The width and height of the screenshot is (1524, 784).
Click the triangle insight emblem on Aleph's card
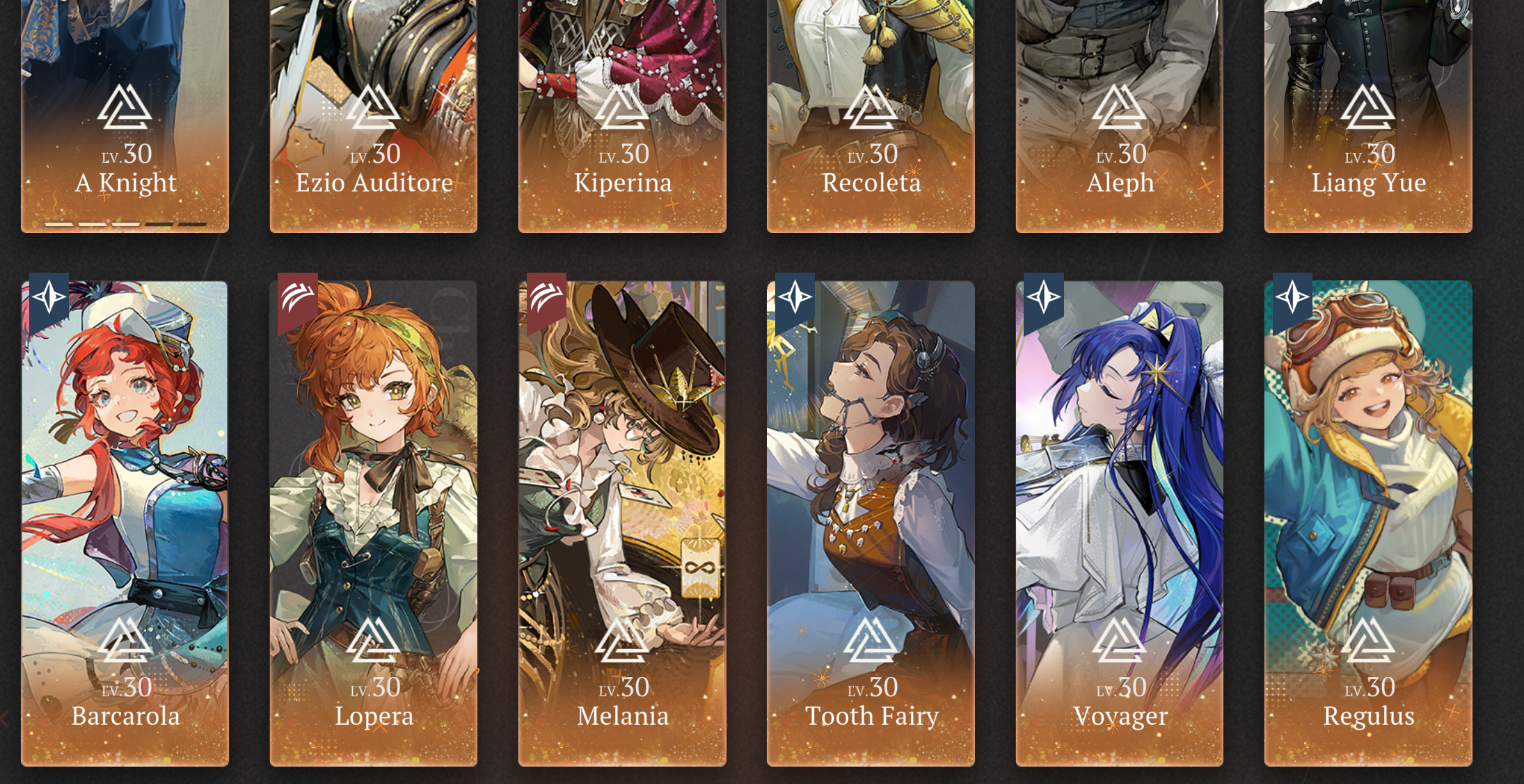1119,107
